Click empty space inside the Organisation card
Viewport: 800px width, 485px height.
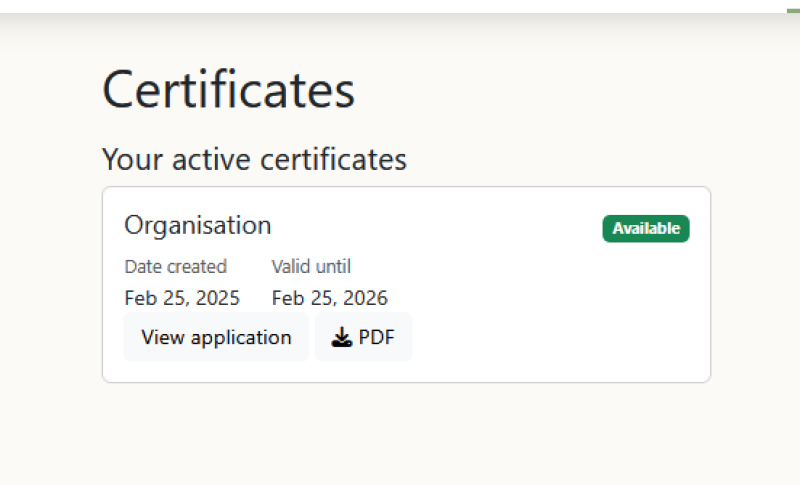click(540, 300)
